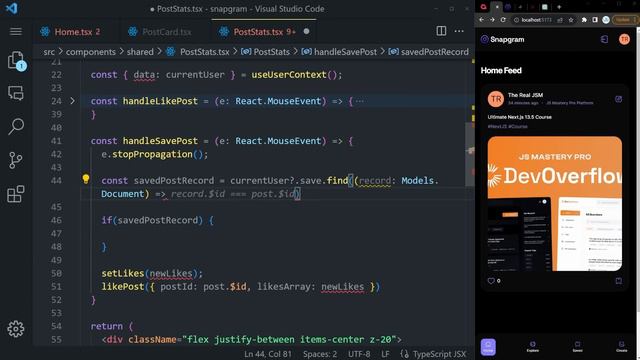Open the browser Extensions puzzle icon
The width and height of the screenshot is (640, 360).
pos(584,20)
